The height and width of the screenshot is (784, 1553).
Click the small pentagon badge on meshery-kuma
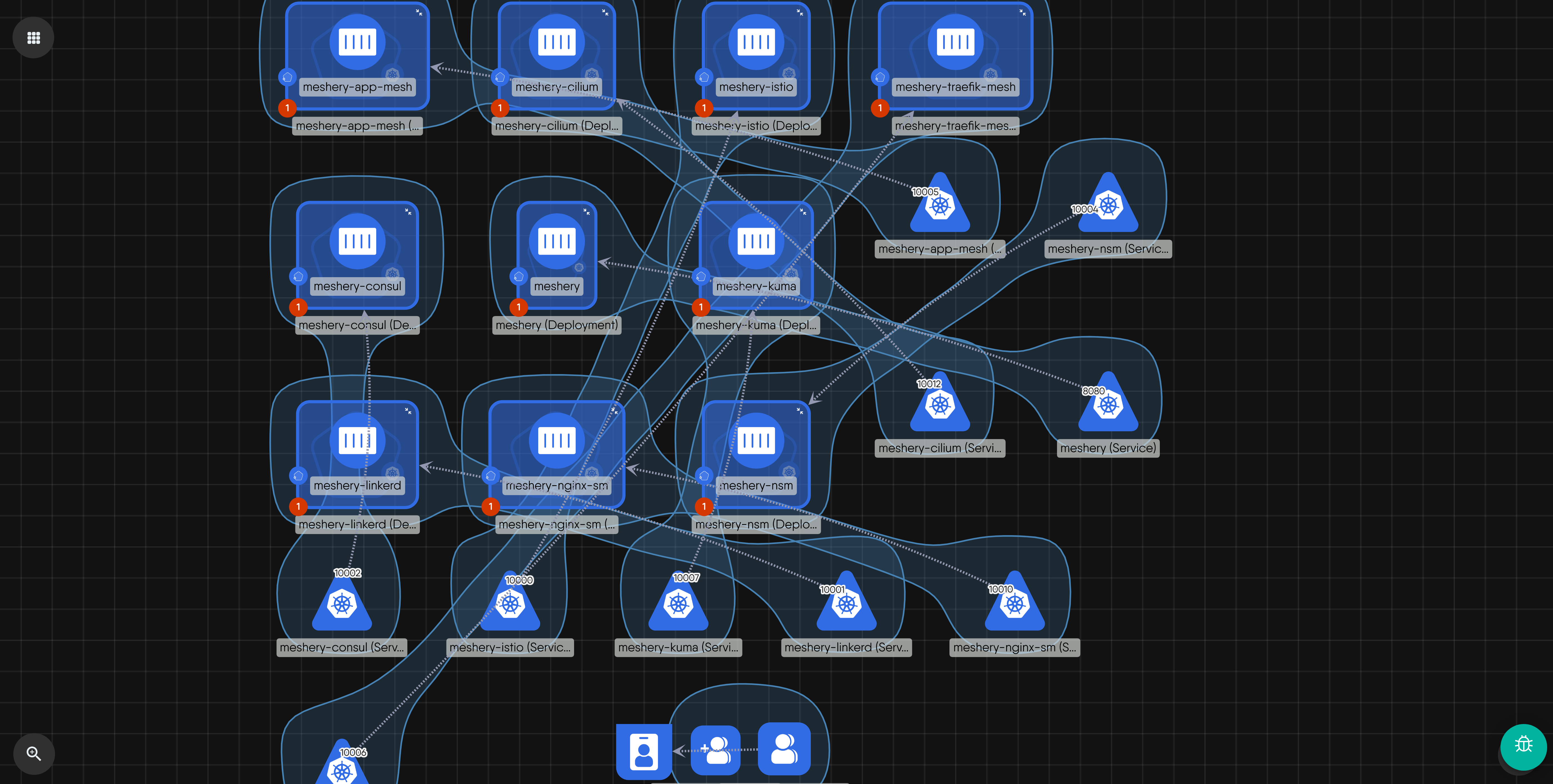pyautogui.click(x=701, y=277)
